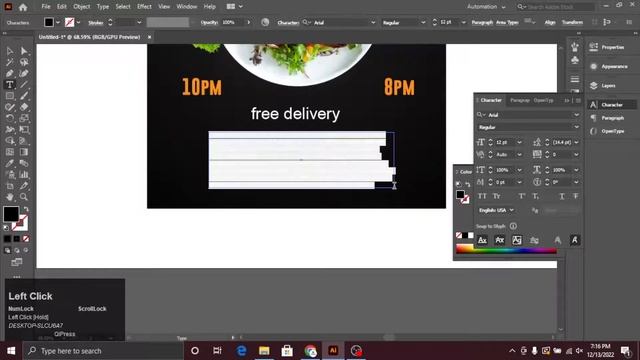Open the control bar fill color dropdown
The width and height of the screenshot is (640, 360).
(58, 22)
